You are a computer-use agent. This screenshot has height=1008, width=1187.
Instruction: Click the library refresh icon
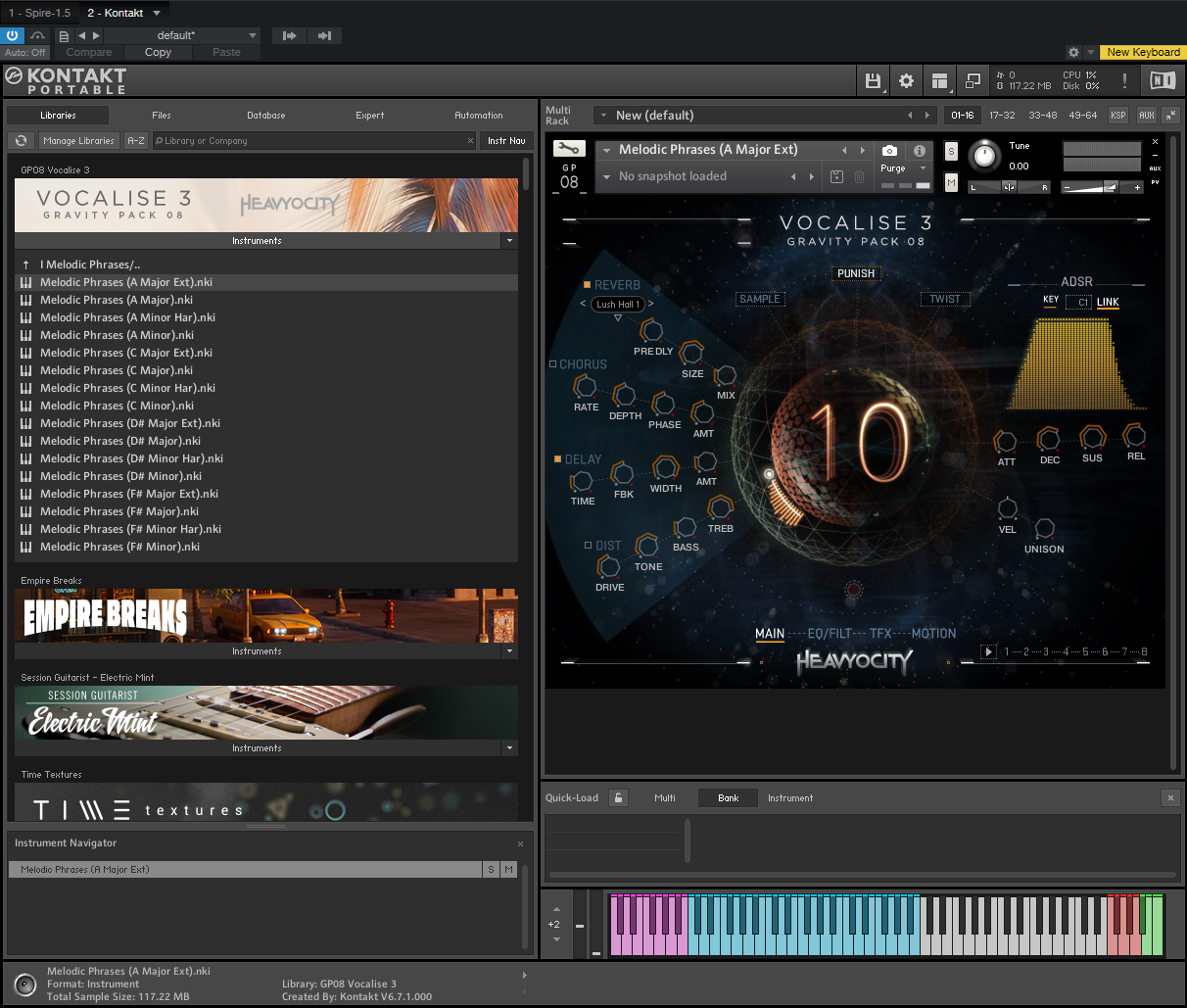[x=21, y=141]
